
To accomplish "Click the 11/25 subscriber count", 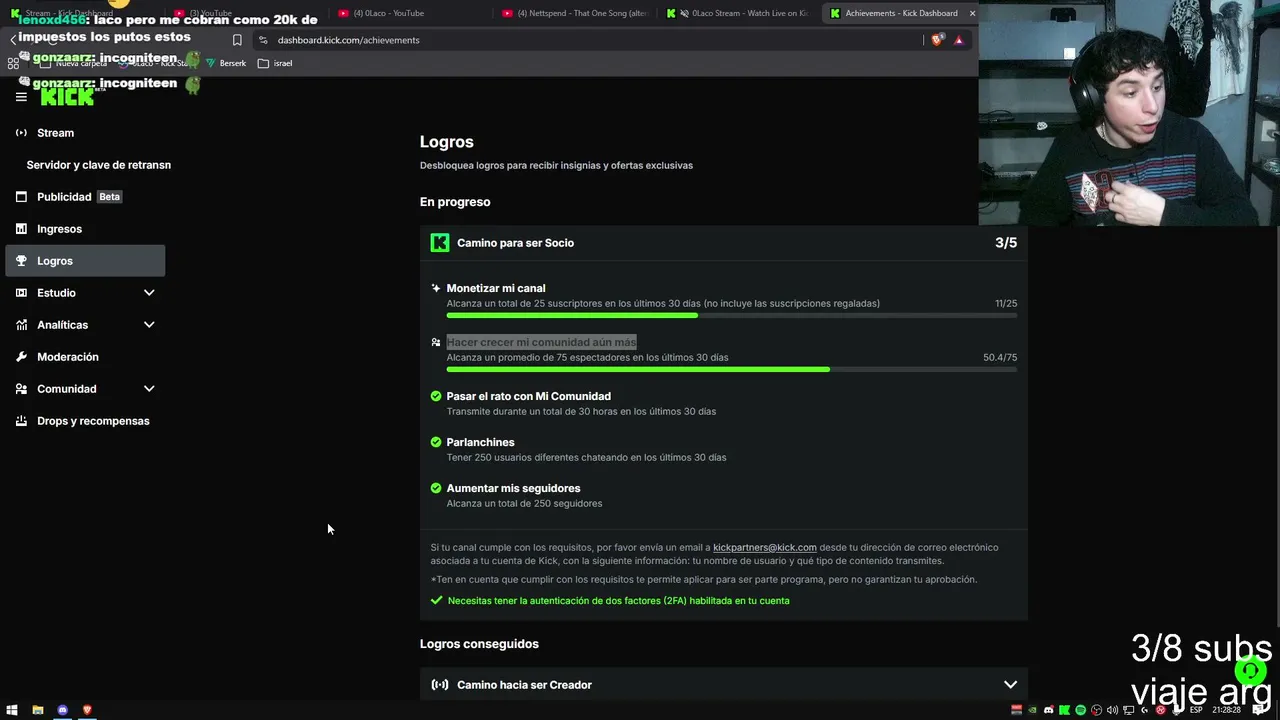I will point(1006,303).
